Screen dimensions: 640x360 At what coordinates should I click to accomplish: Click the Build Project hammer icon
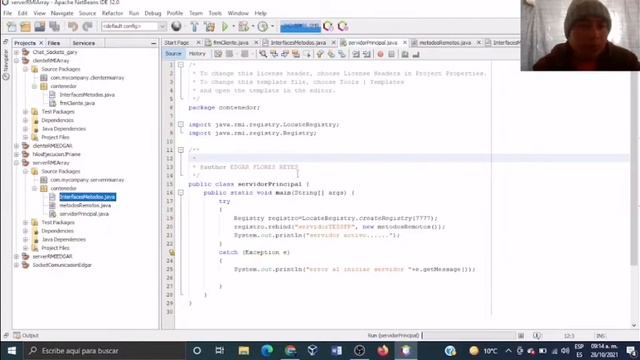[x=194, y=27]
